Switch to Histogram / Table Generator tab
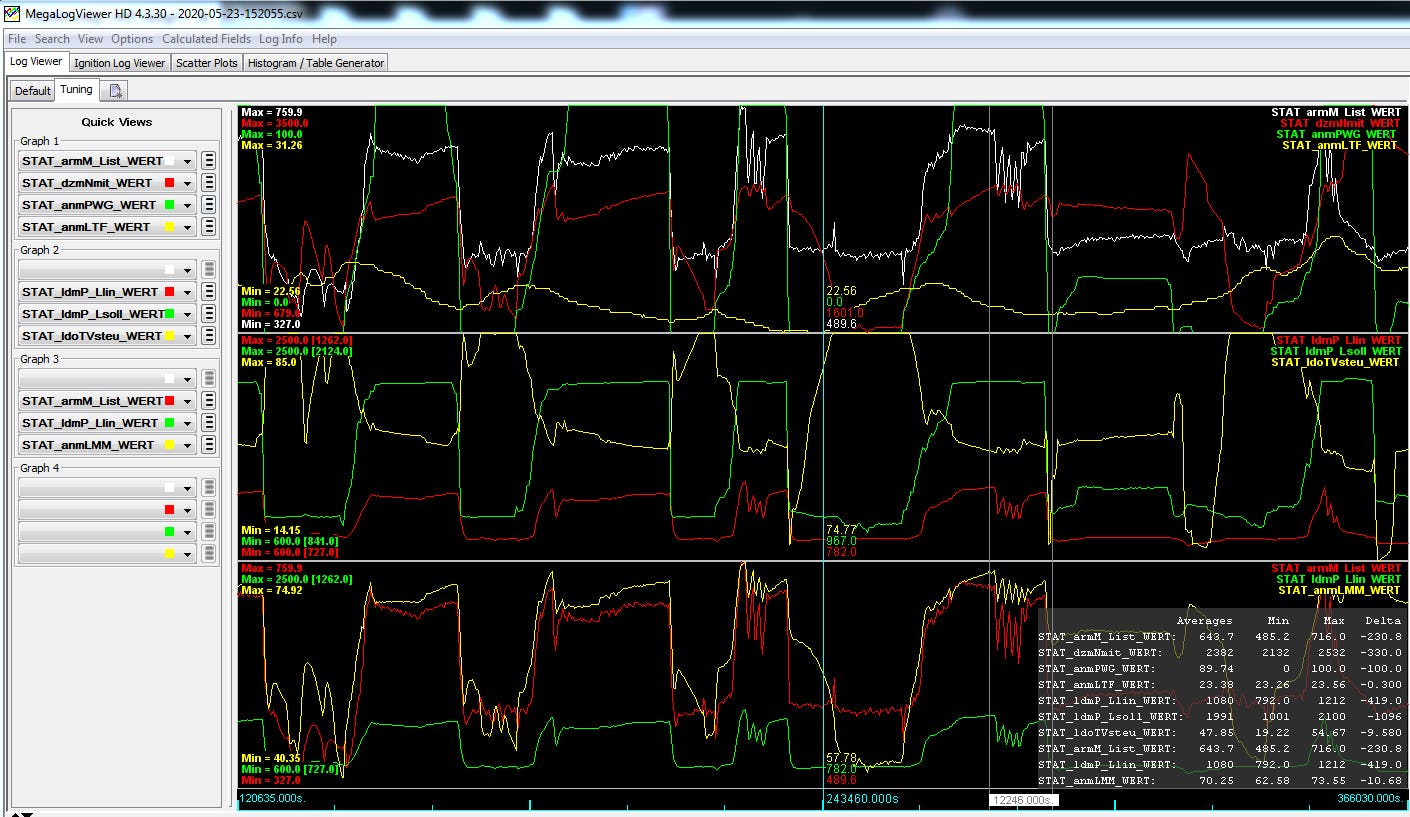 (315, 63)
